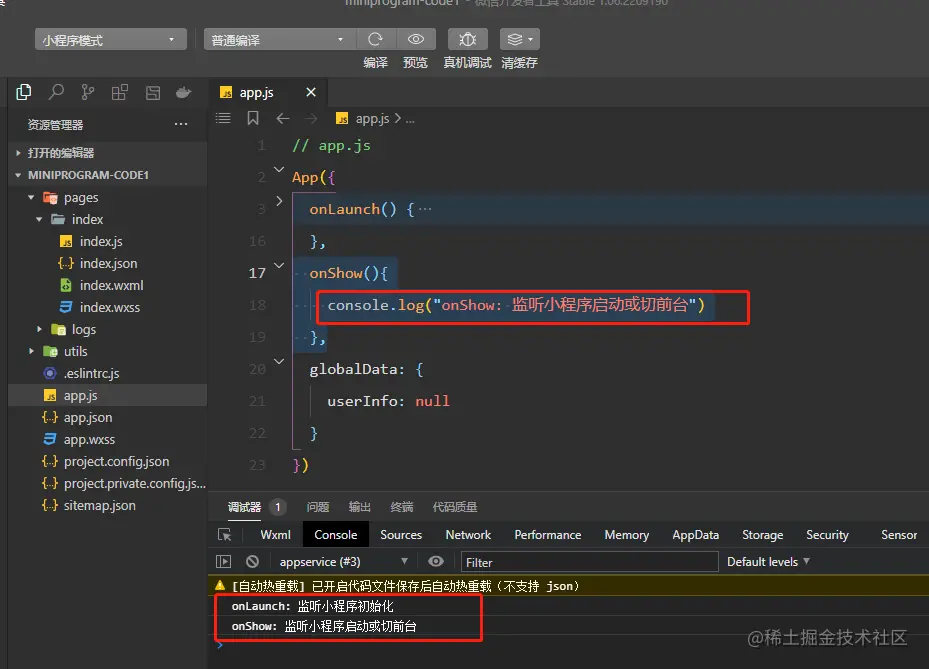929x669 pixels.
Task: Open the 小程序模式 mode dropdown
Action: pos(111,40)
